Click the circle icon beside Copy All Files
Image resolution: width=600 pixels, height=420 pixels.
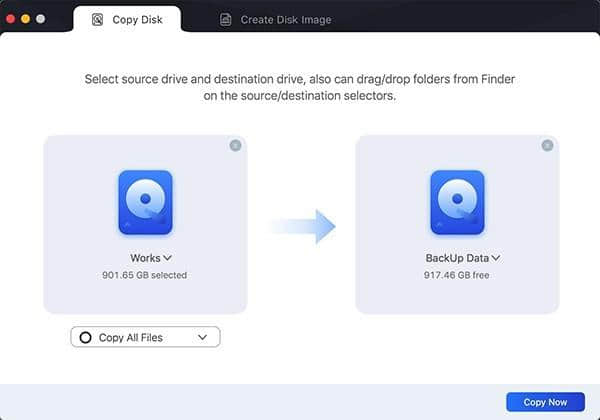(85, 338)
